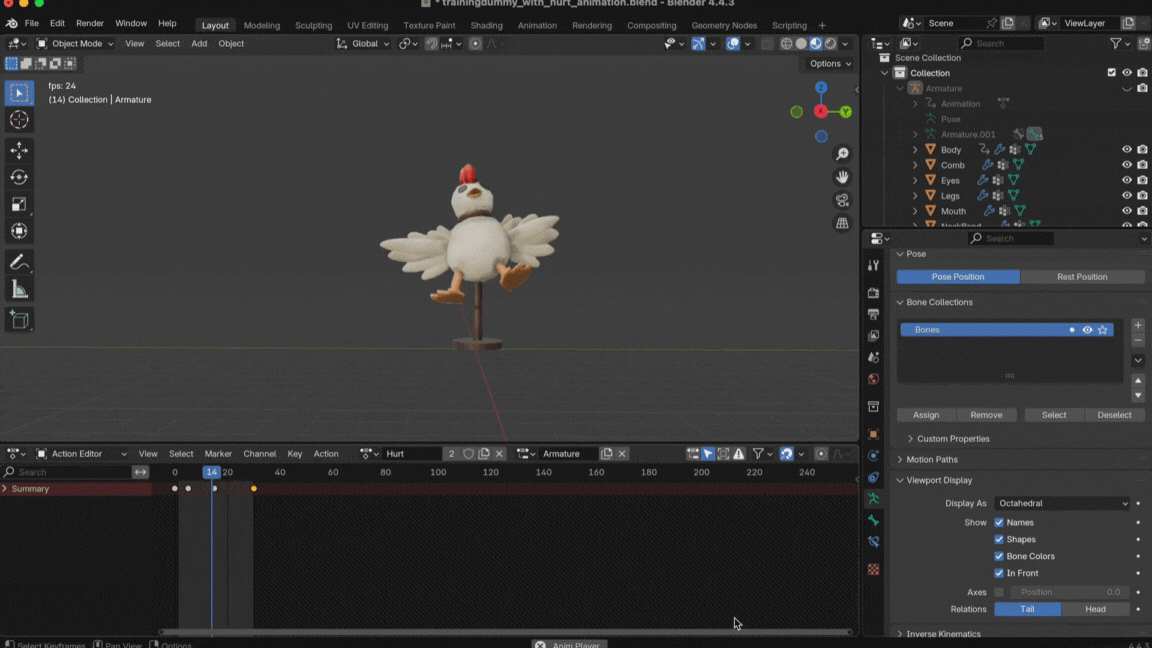The width and height of the screenshot is (1152, 648).
Task: Uncheck the Bone Colors checkbox
Action: pyautogui.click(x=998, y=556)
